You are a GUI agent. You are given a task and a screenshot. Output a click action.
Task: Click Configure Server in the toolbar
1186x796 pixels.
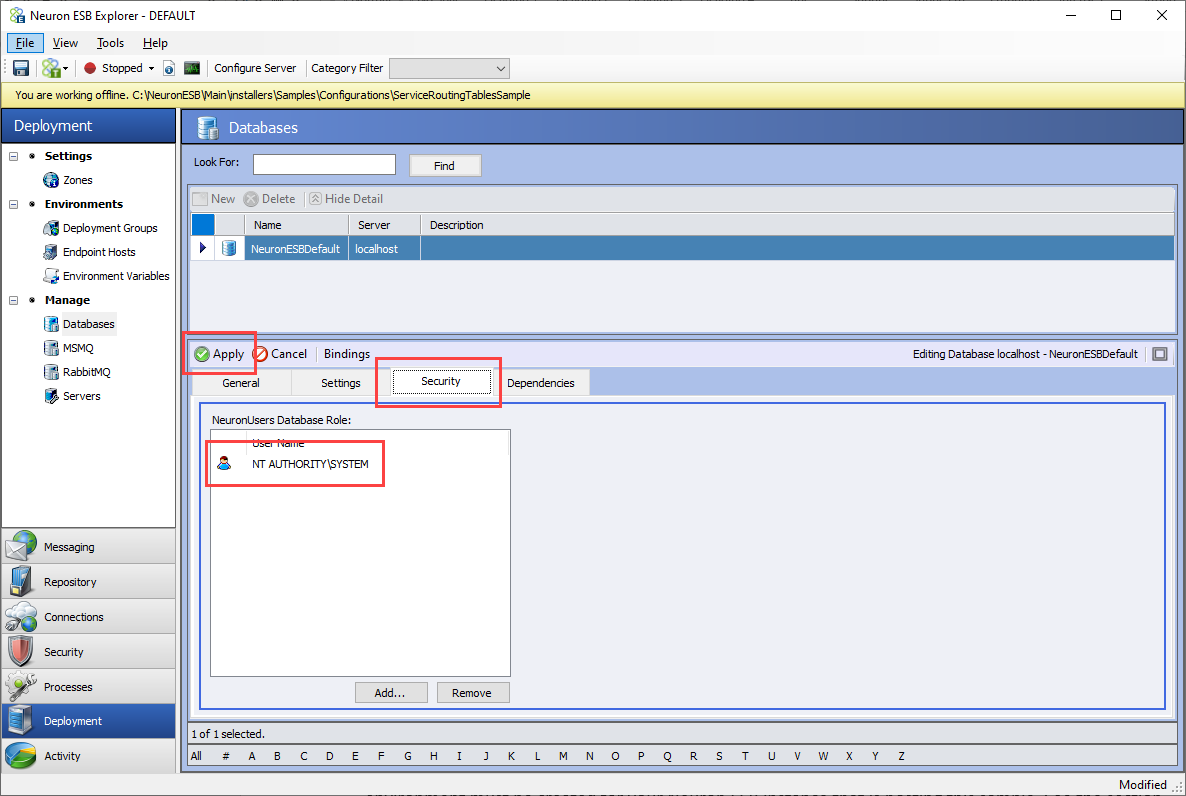pos(255,68)
